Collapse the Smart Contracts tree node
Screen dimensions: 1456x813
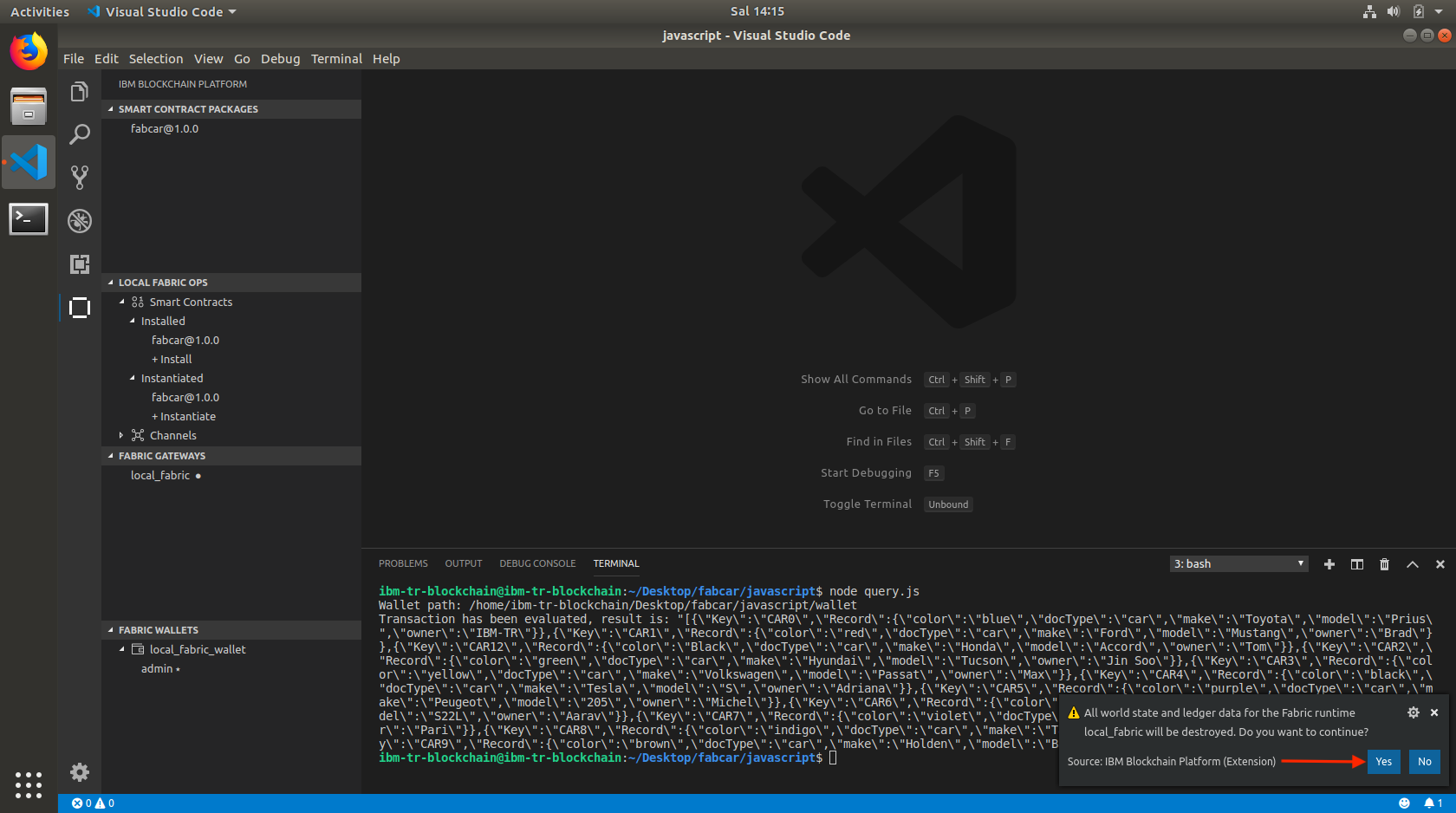[x=121, y=302]
